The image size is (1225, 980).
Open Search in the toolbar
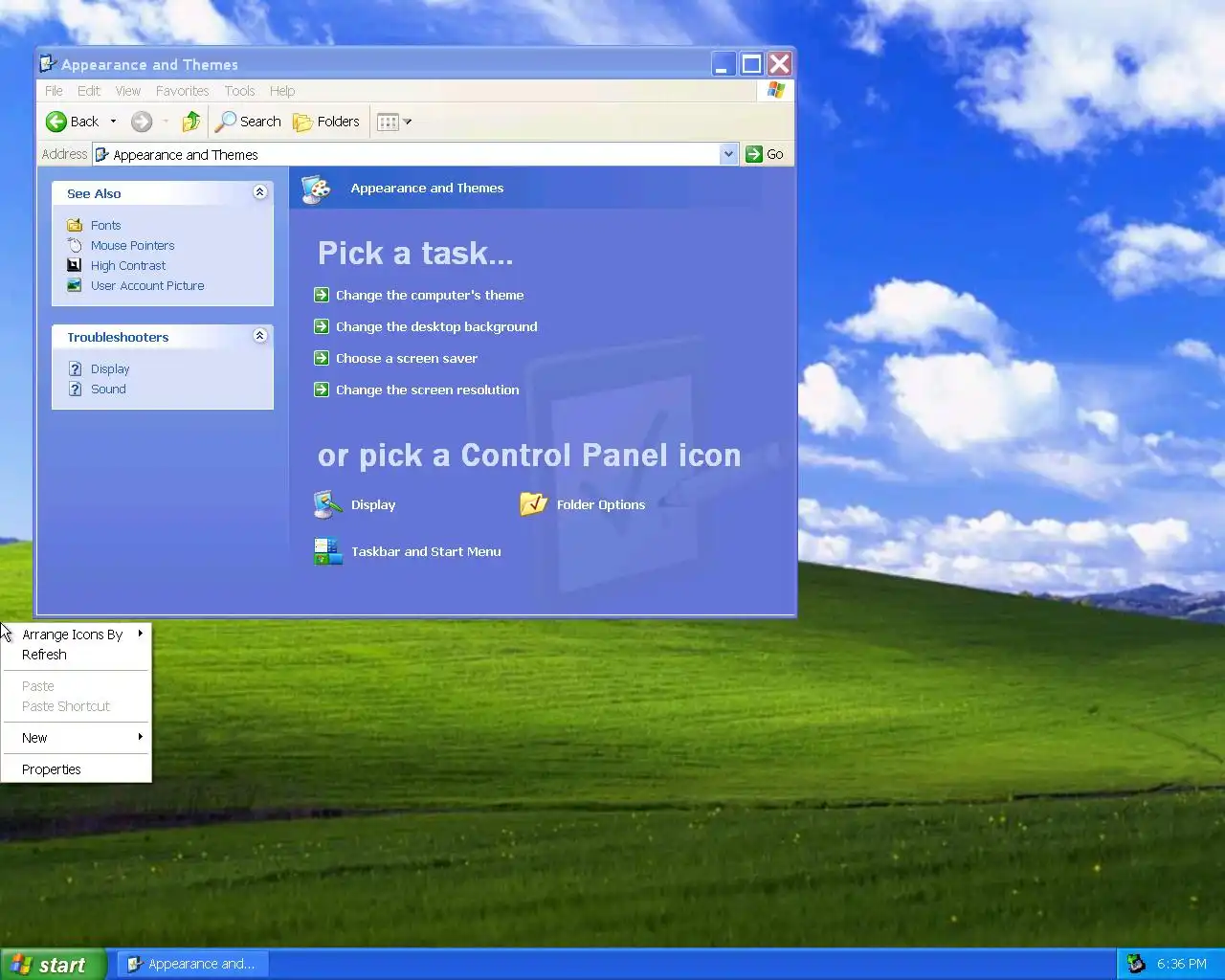248,122
